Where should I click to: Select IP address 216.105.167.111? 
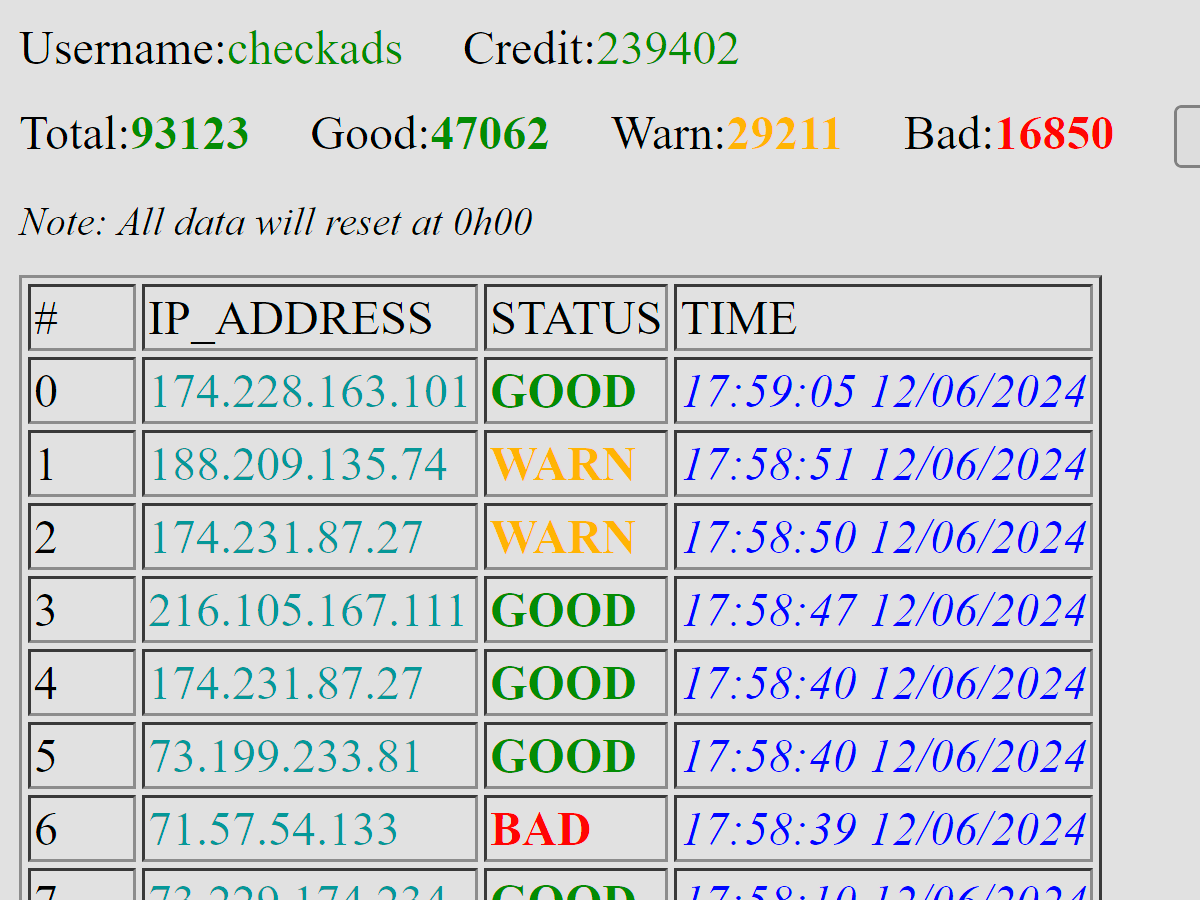click(308, 611)
